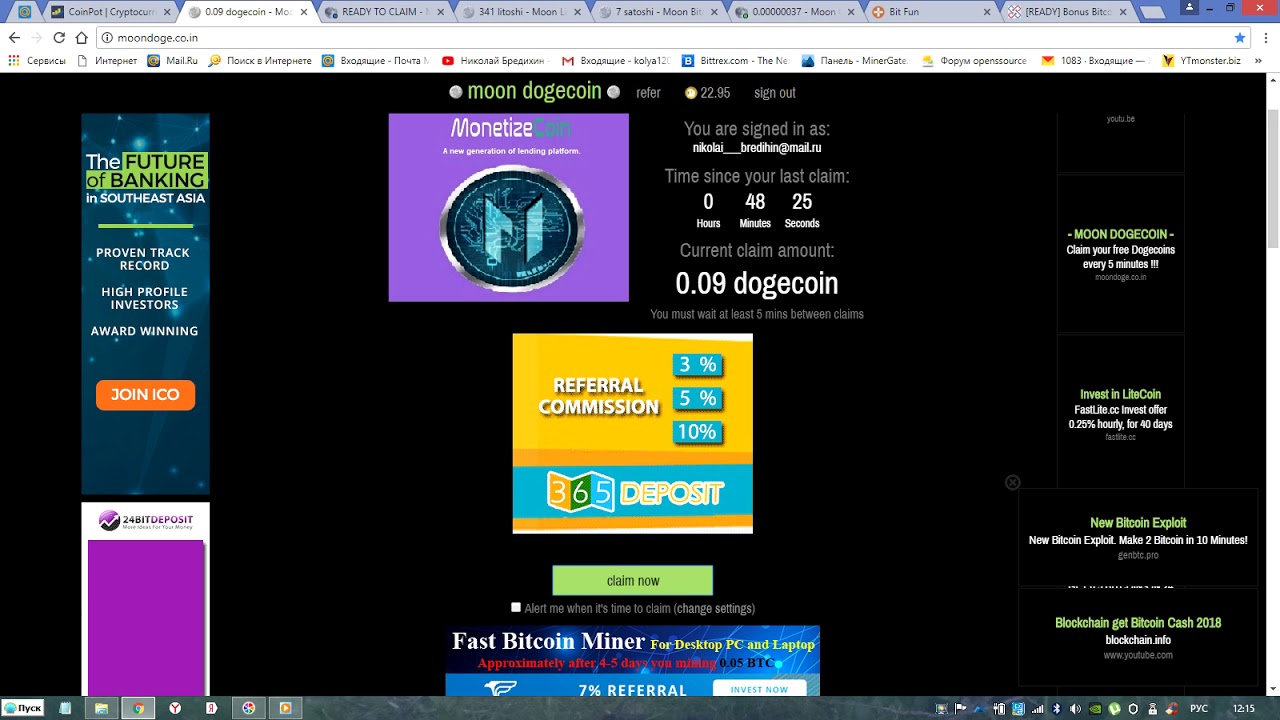The width and height of the screenshot is (1280, 720).
Task: Open the Пуск start menu
Action: click(x=23, y=708)
